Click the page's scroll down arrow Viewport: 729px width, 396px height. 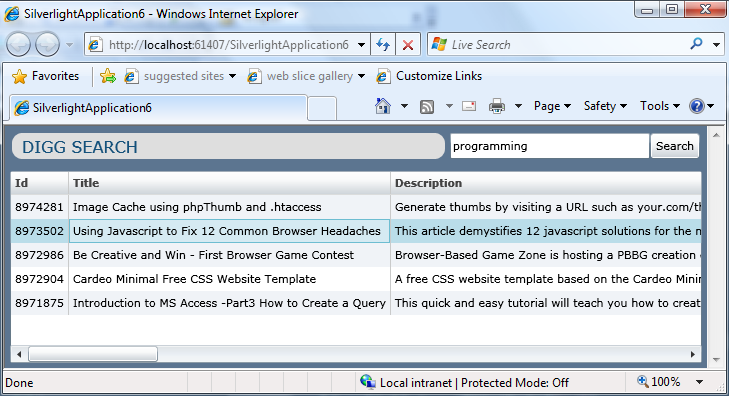[x=716, y=360]
